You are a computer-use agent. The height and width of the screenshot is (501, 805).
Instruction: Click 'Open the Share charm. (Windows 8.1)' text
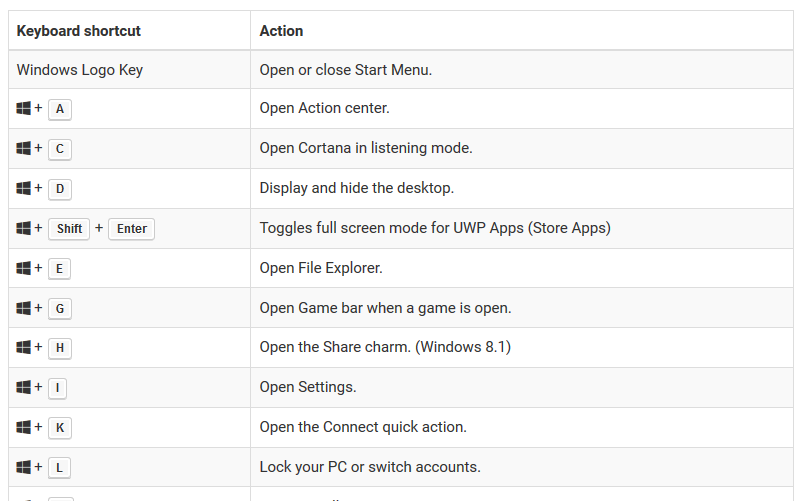click(385, 347)
